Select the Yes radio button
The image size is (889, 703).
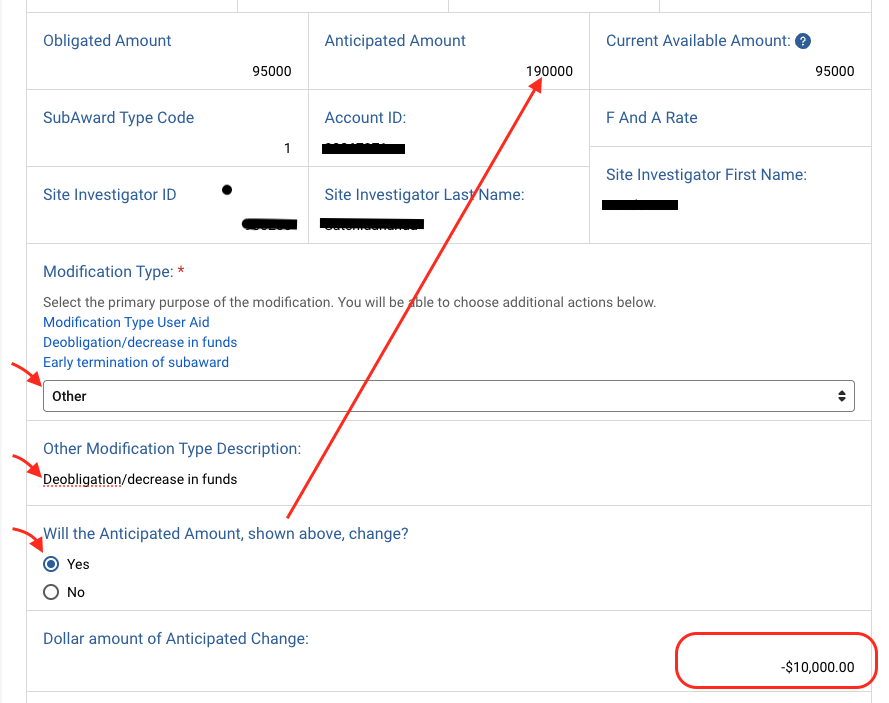pyautogui.click(x=51, y=564)
